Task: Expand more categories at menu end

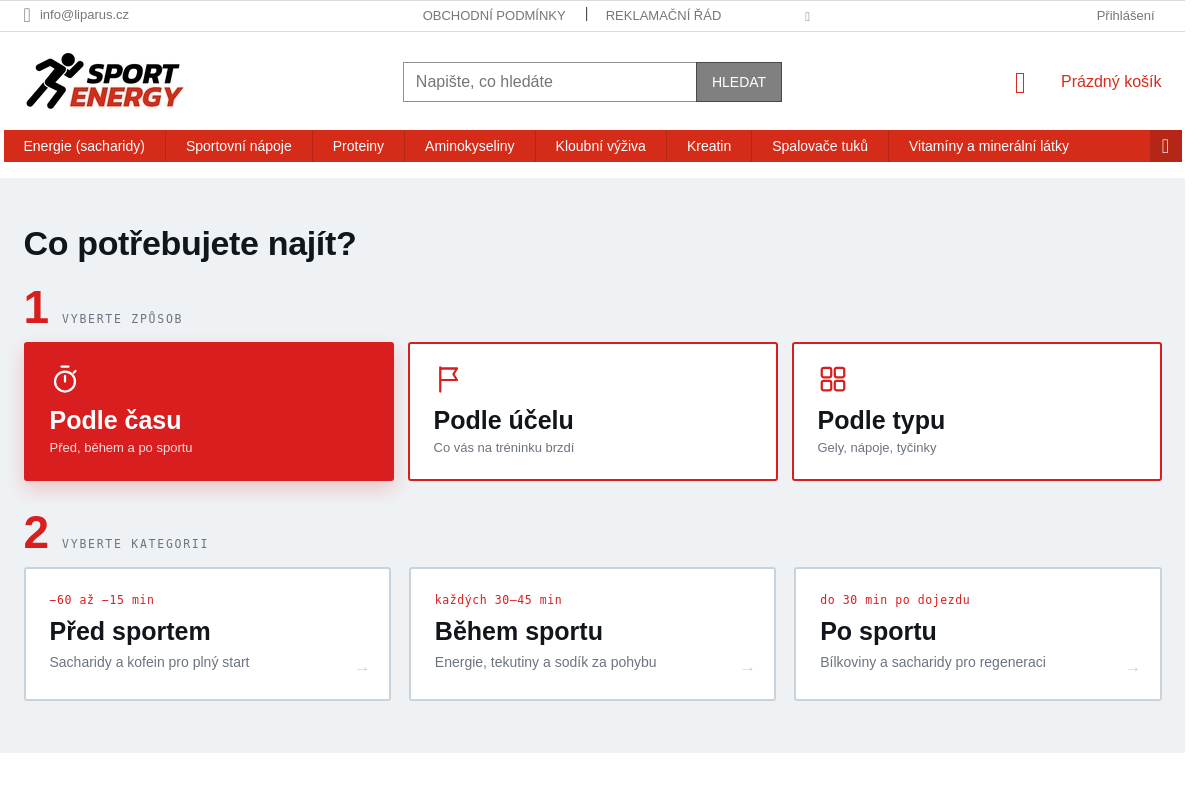Action: coord(1165,146)
